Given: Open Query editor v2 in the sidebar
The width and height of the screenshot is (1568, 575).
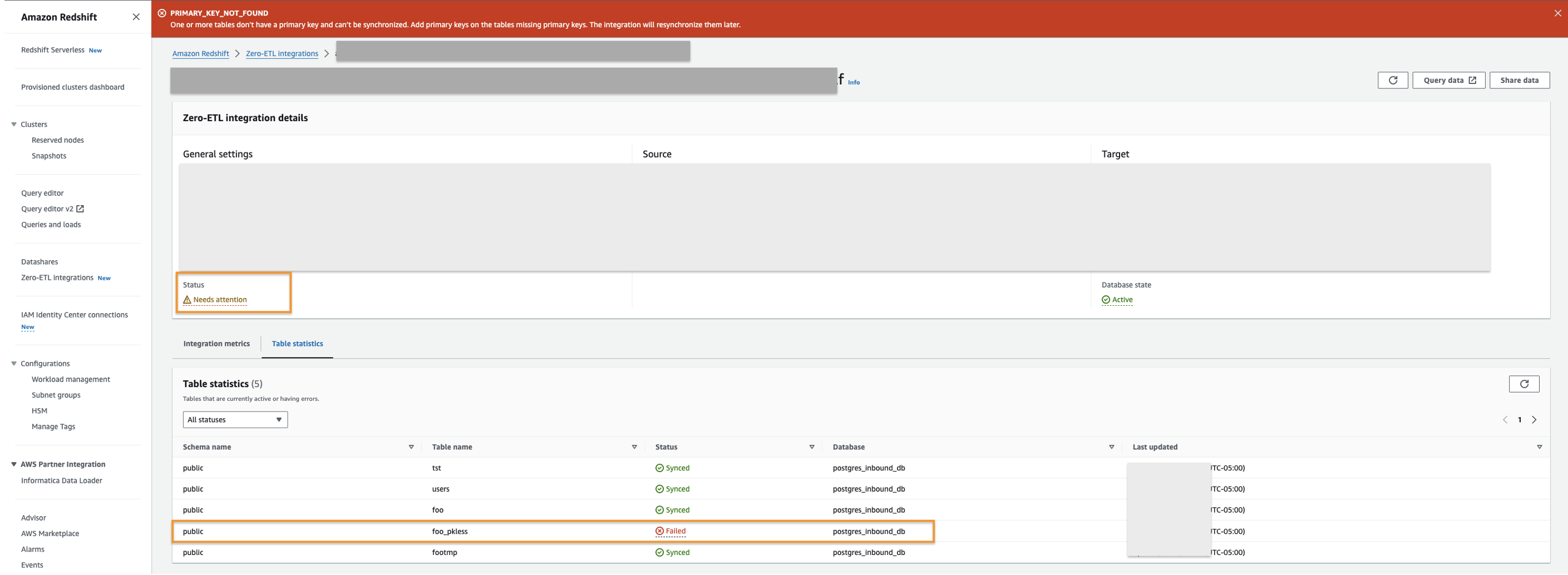Looking at the screenshot, I should tap(47, 209).
